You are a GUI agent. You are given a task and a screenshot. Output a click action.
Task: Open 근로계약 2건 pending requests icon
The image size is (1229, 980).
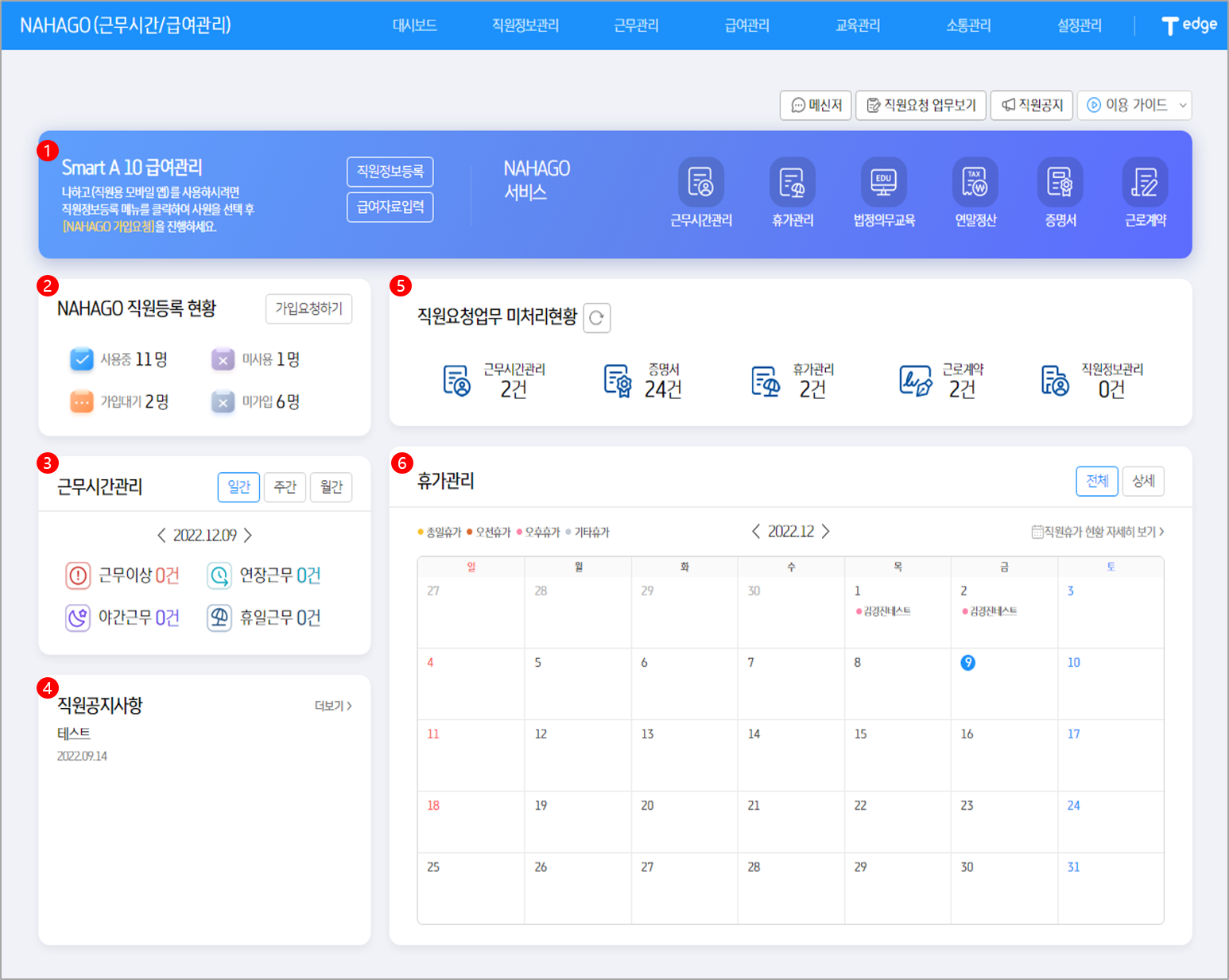coord(915,381)
